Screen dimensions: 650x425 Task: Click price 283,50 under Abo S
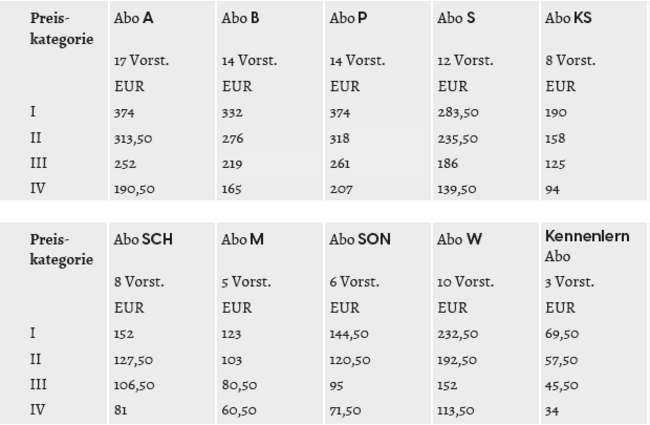coord(458,112)
